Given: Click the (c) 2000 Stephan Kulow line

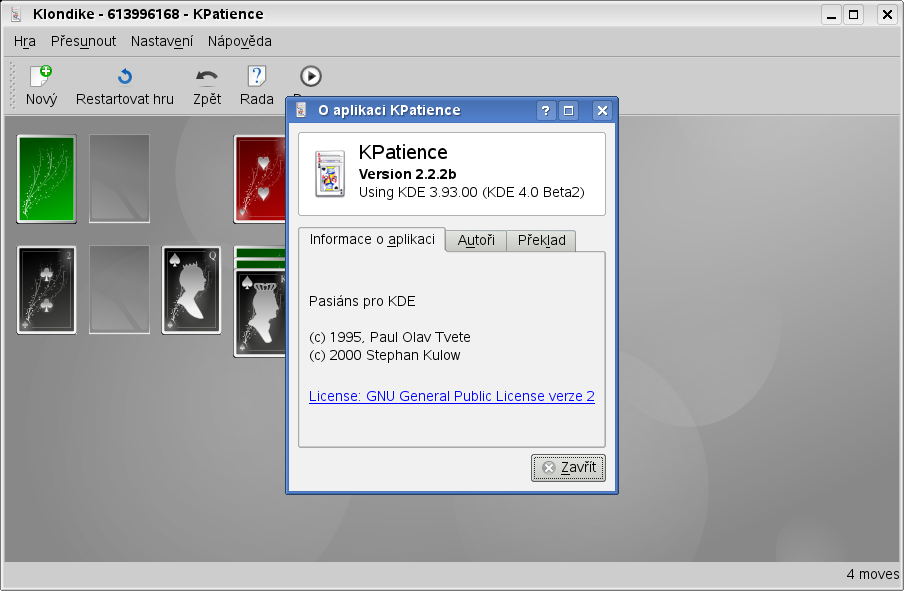Looking at the screenshot, I should [x=385, y=355].
